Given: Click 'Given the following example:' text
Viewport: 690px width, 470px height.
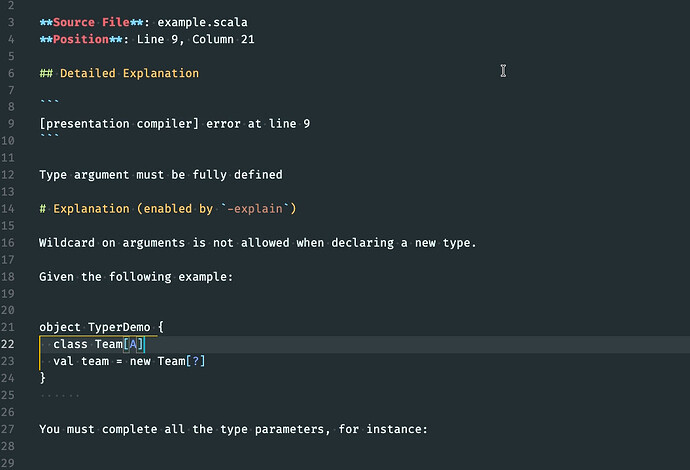Looking at the screenshot, I should [x=135, y=276].
